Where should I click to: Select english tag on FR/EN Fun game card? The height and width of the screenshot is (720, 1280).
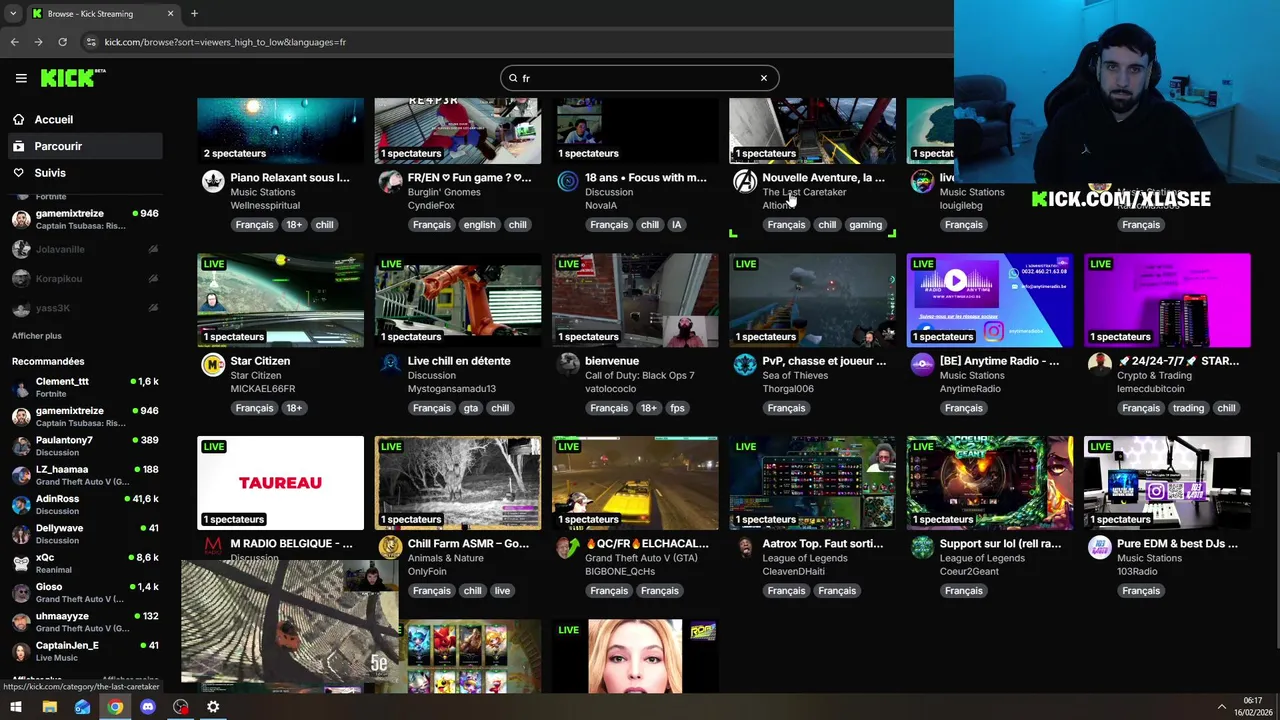click(479, 225)
